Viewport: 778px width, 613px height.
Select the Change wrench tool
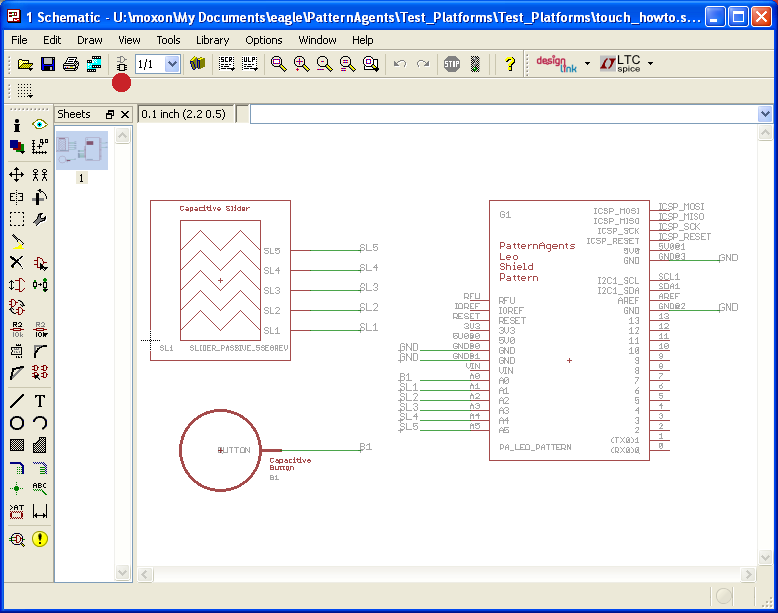[x=40, y=219]
